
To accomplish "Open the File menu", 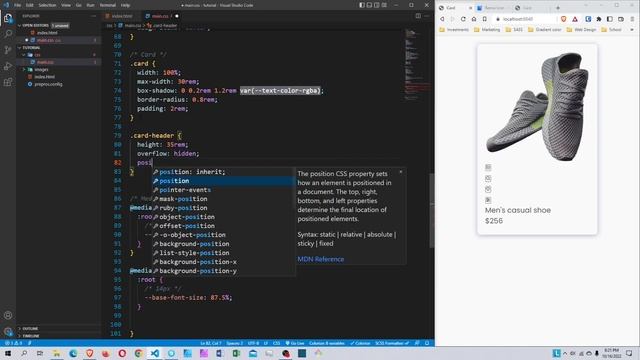I will (x=18, y=5).
